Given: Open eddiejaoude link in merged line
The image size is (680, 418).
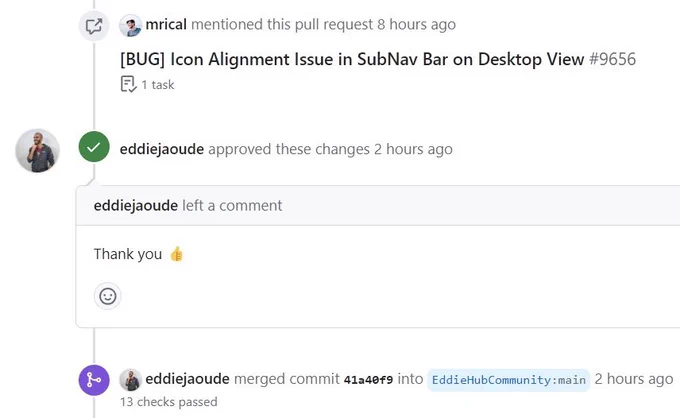Looking at the screenshot, I should 187,379.
